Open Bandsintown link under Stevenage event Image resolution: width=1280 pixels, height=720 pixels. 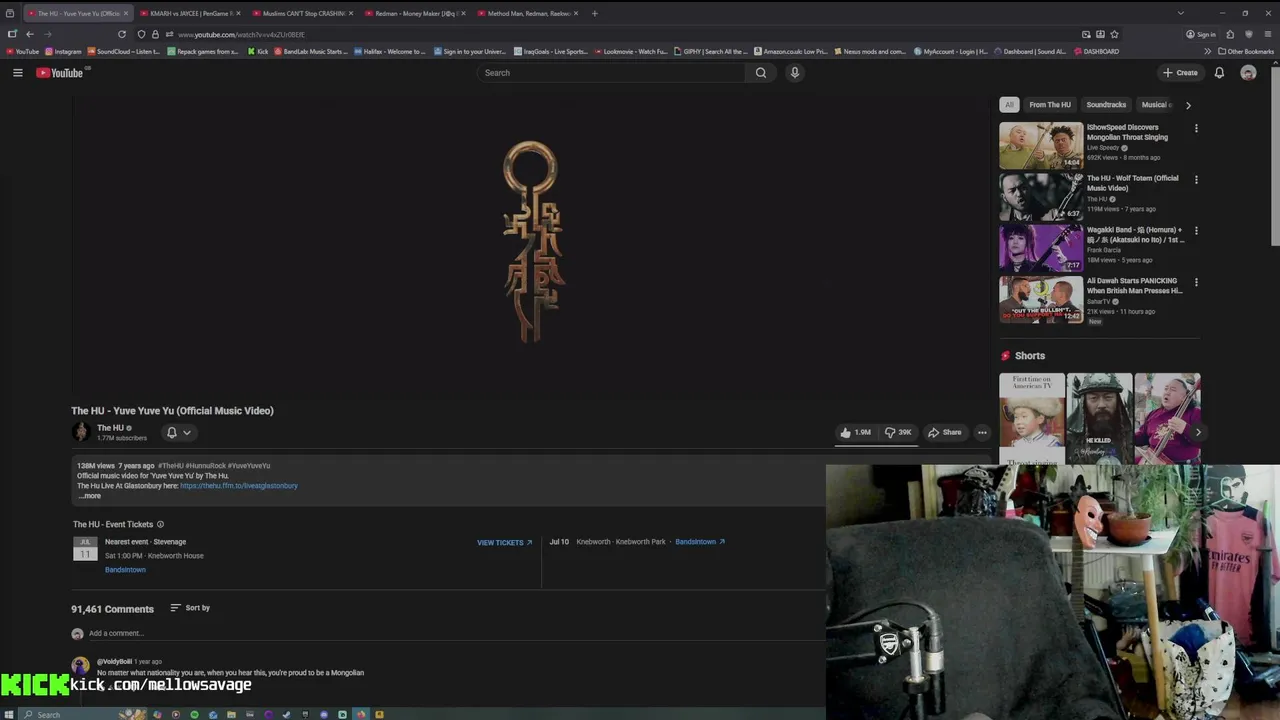point(125,569)
